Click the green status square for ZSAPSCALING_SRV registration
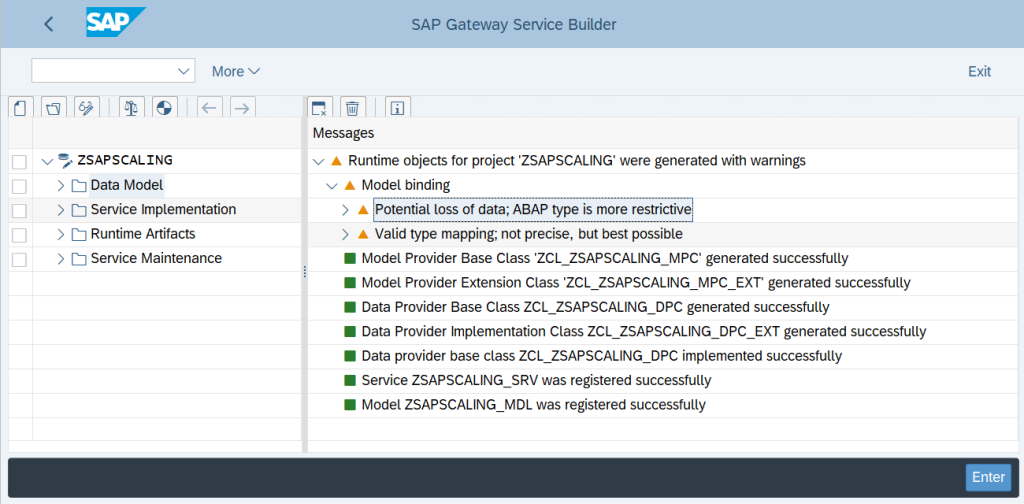The height and width of the screenshot is (504, 1024). click(349, 380)
